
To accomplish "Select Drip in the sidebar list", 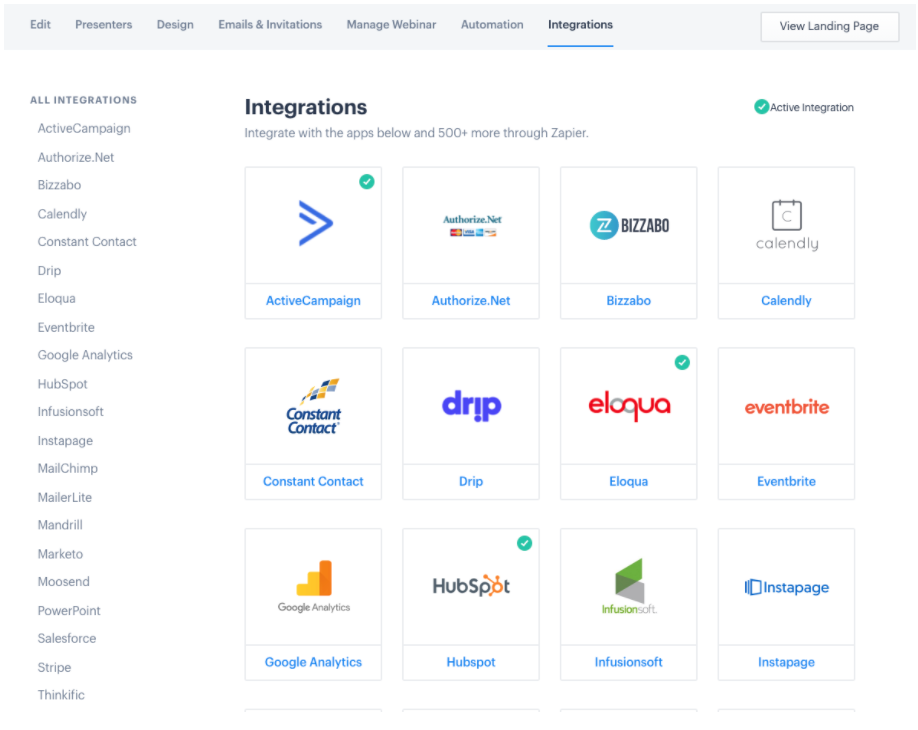I will (49, 270).
